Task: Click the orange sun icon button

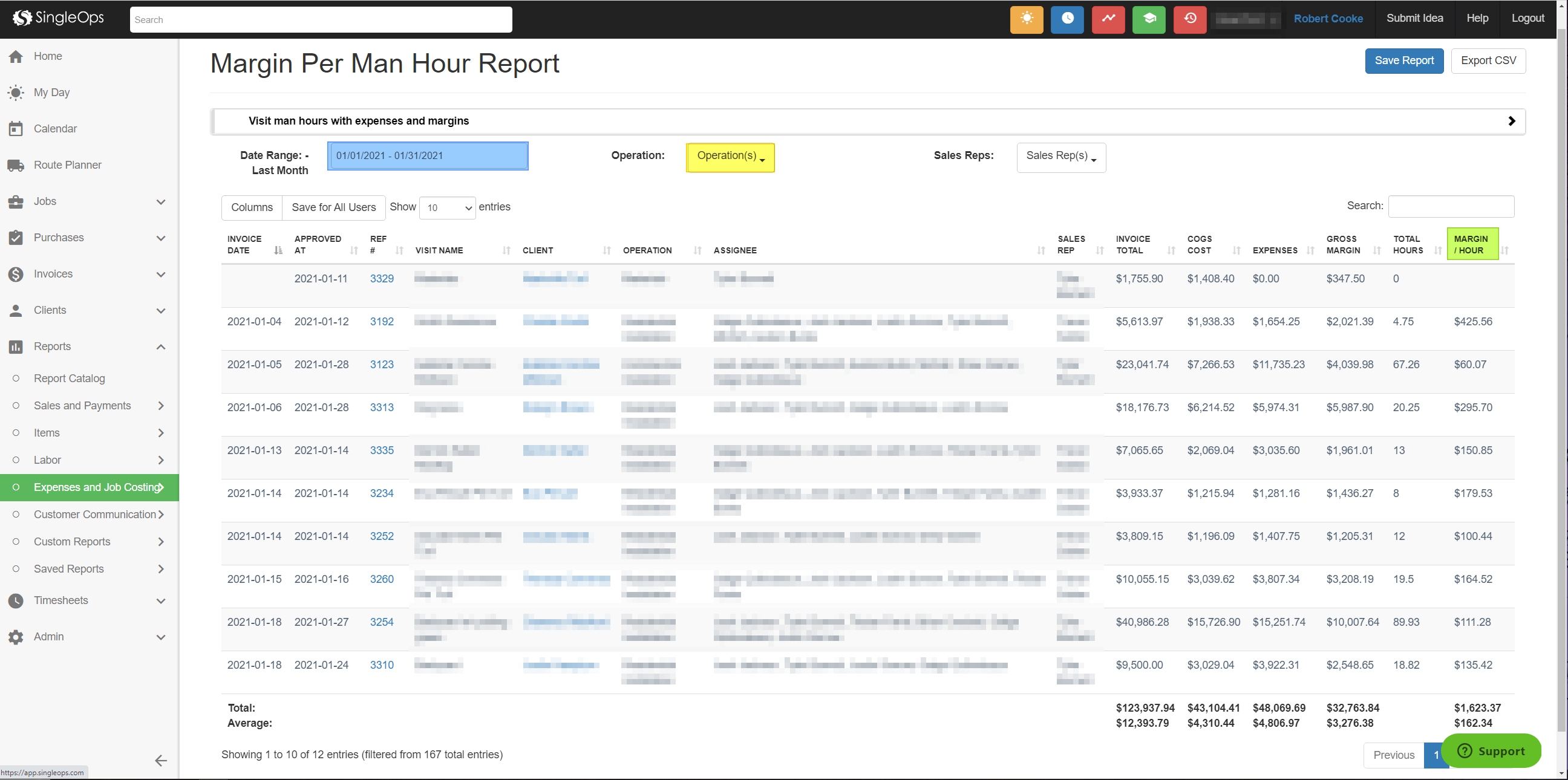Action: point(1026,19)
